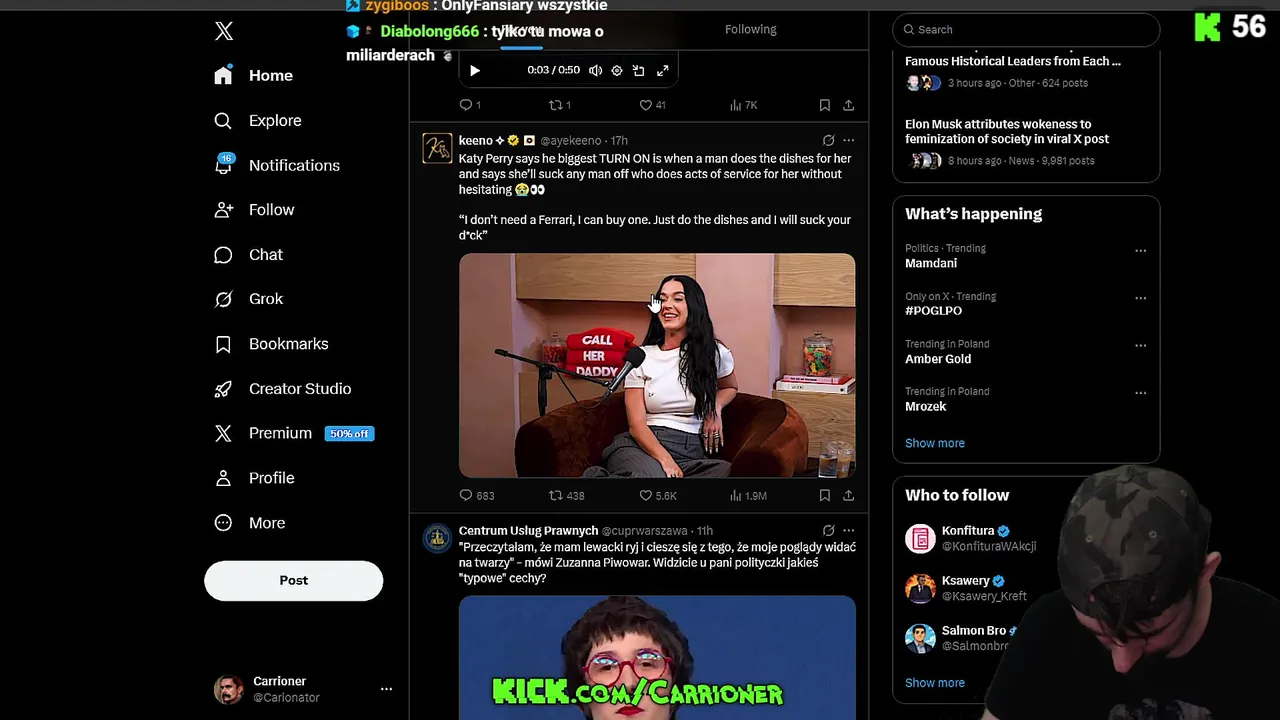The width and height of the screenshot is (1280, 720).
Task: Click the Search input field
Action: tap(1026, 30)
